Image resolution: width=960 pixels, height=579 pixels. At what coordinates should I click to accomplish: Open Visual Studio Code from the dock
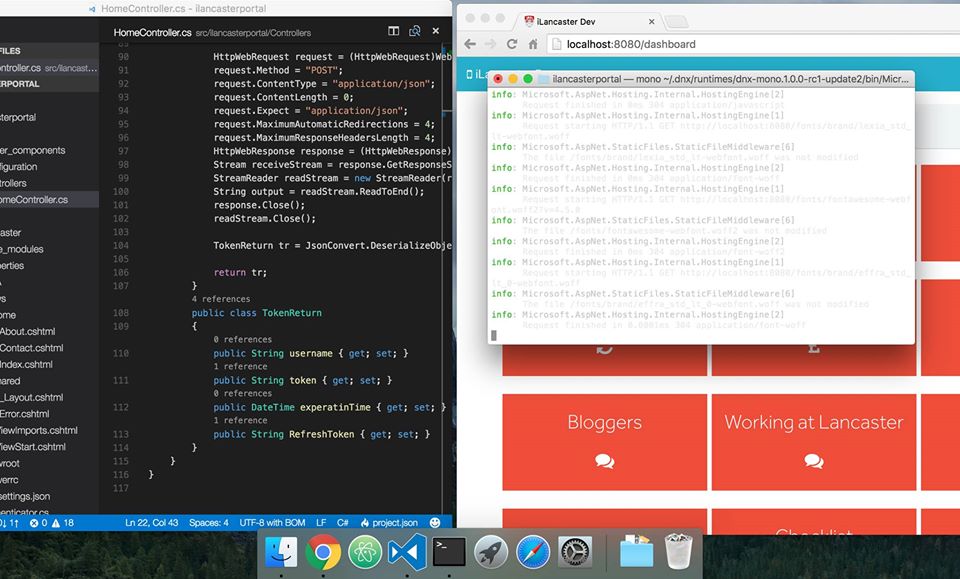407,552
